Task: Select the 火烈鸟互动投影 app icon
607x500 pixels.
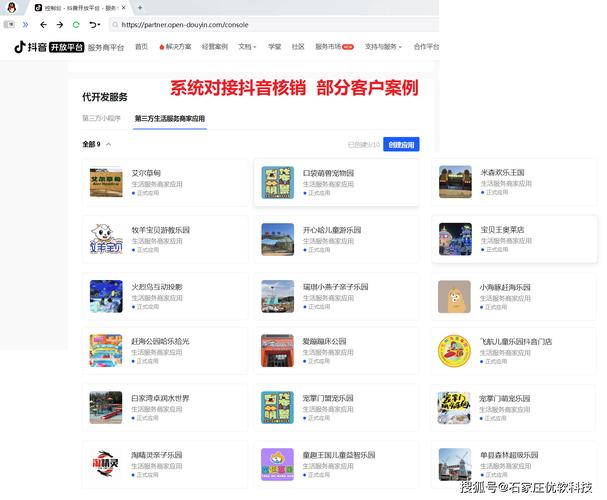Action: click(106, 296)
